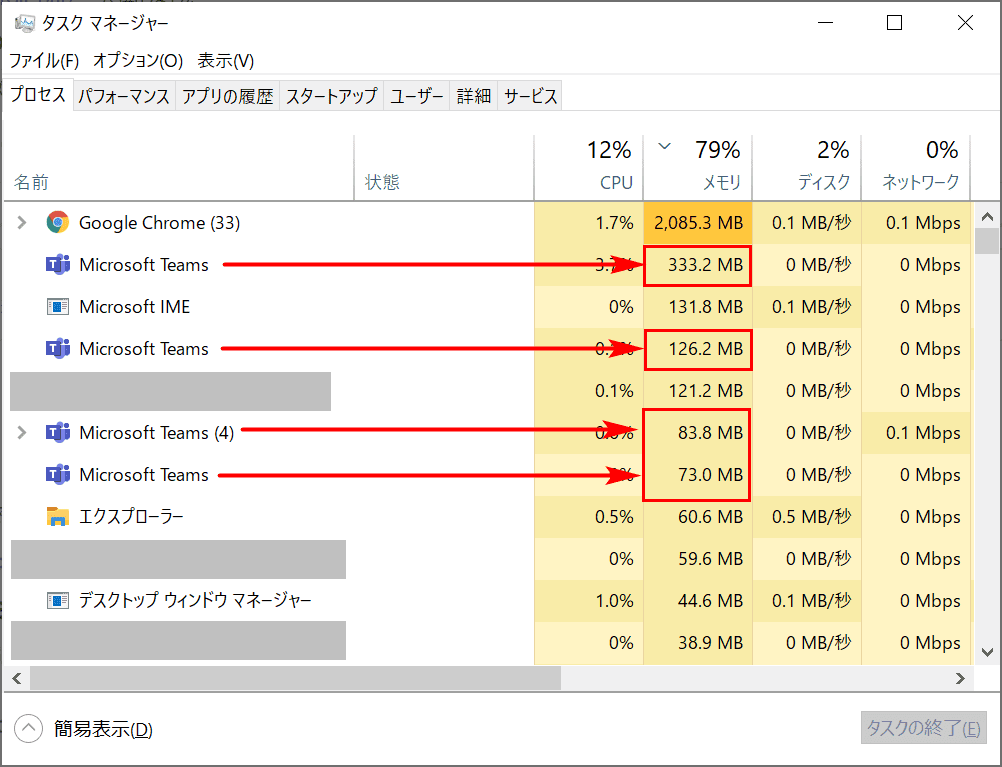Sort by the メモリ column header

coord(698,168)
